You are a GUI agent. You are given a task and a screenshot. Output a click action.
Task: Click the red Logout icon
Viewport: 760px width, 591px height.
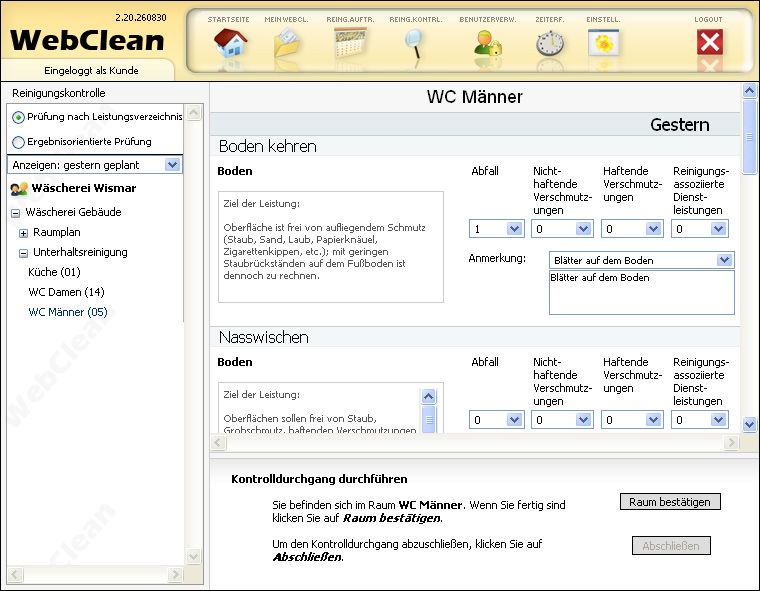point(709,43)
